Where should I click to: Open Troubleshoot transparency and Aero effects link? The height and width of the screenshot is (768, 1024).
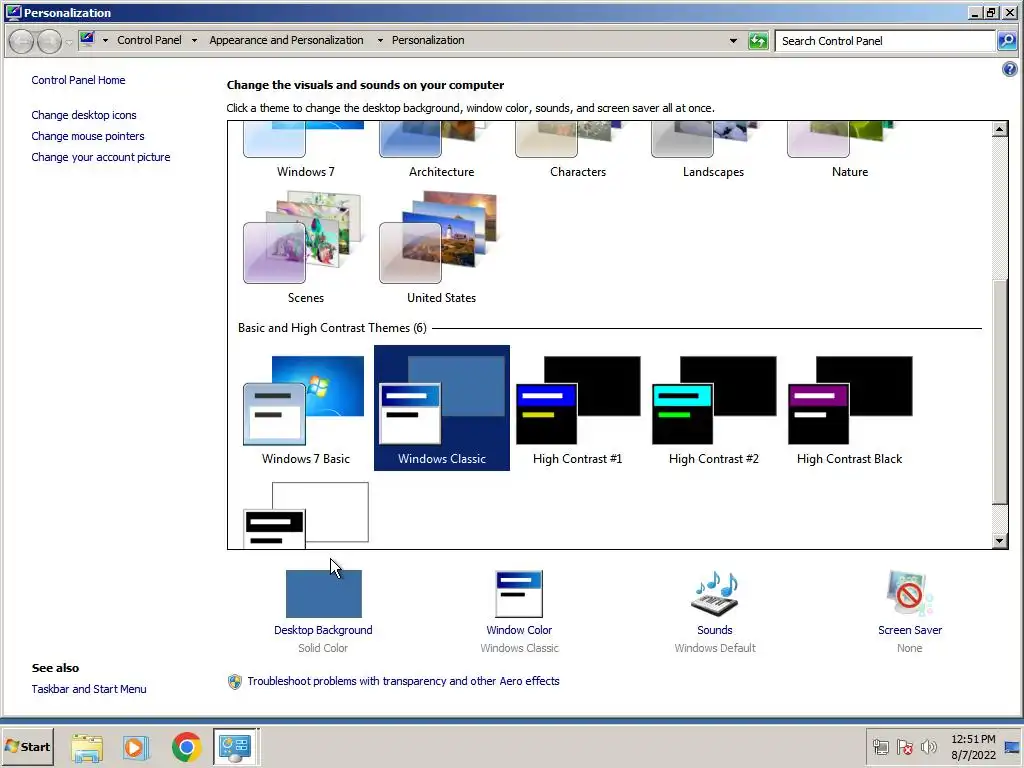[403, 681]
